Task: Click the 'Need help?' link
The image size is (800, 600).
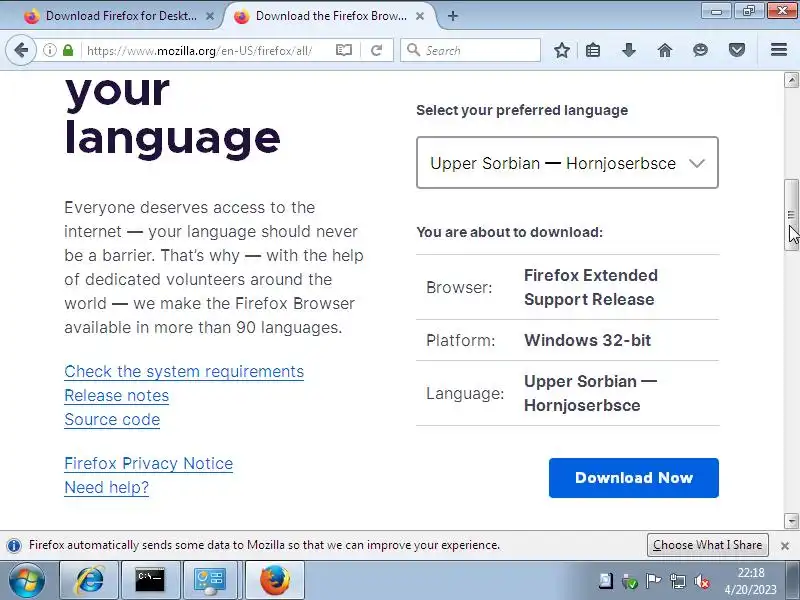Action: click(107, 487)
